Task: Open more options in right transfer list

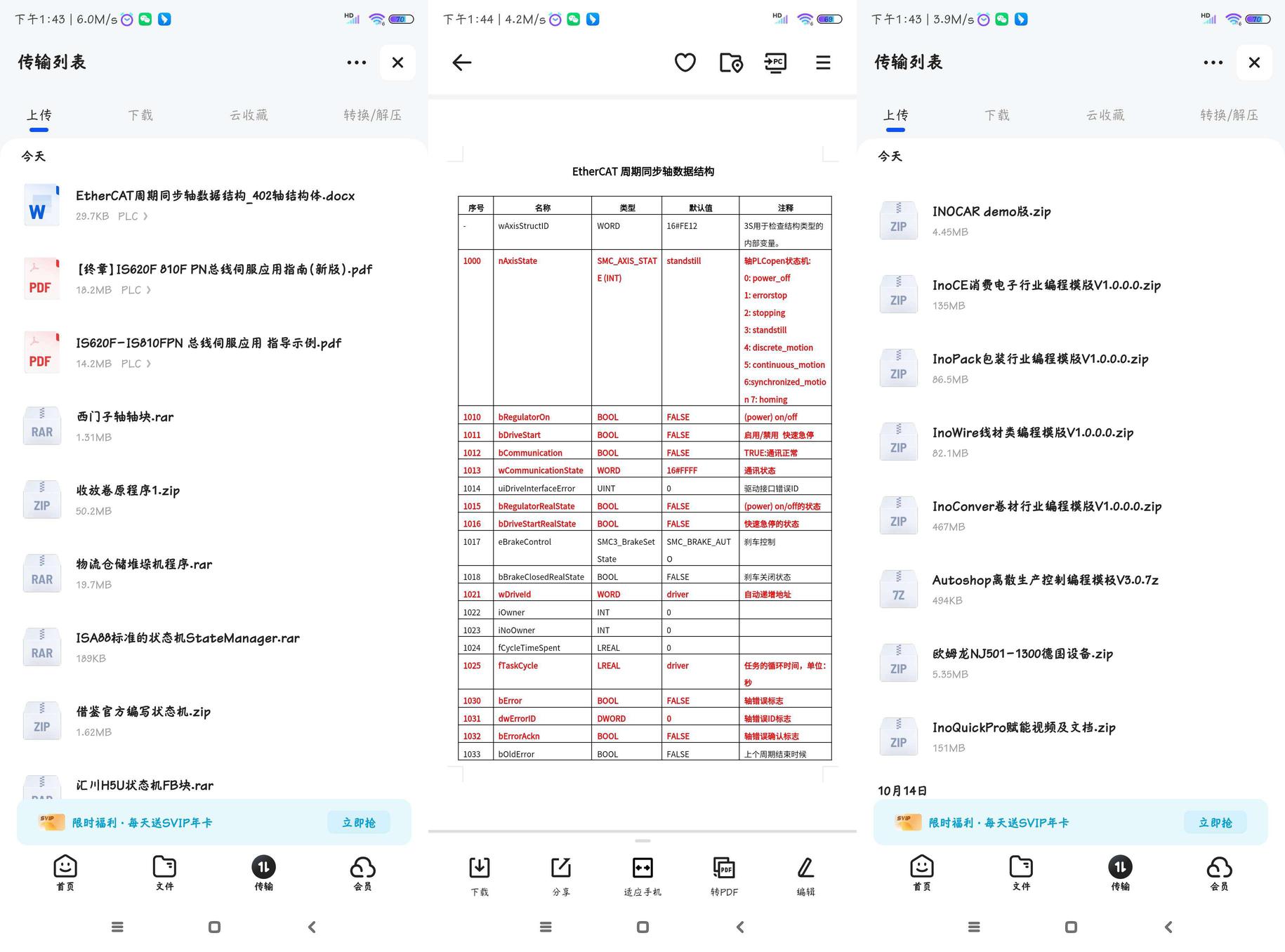Action: tap(1213, 62)
